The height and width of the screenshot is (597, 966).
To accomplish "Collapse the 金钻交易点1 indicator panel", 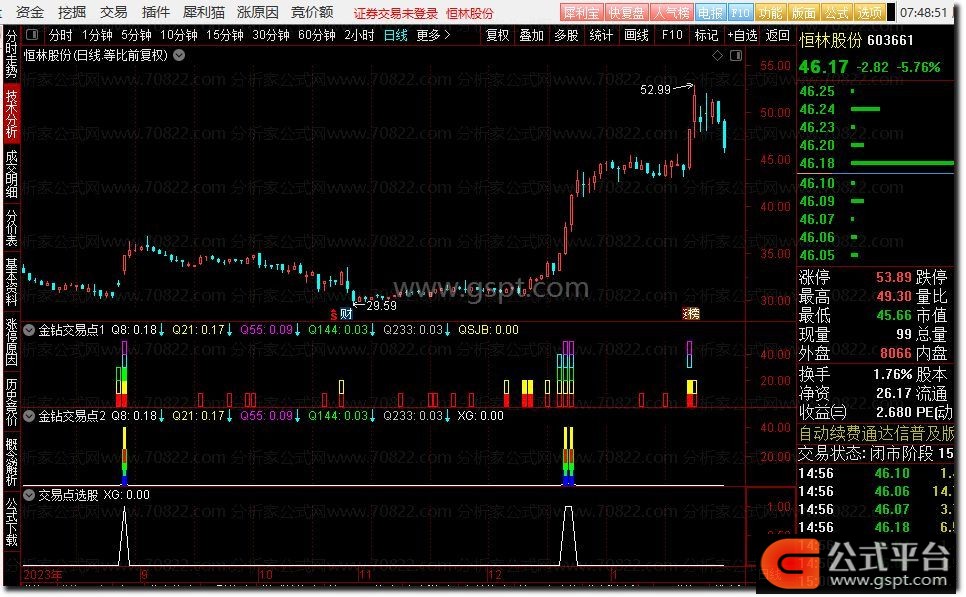I will tap(29, 330).
